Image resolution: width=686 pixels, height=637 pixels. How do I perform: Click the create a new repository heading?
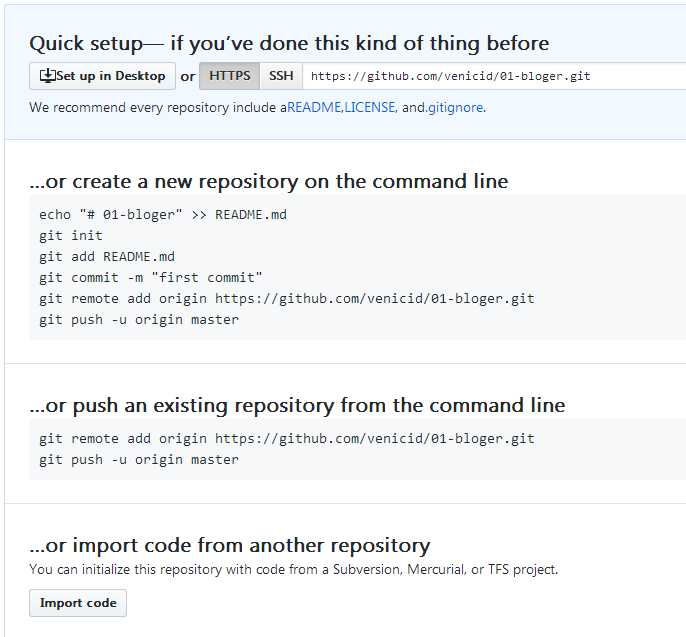[x=269, y=182]
